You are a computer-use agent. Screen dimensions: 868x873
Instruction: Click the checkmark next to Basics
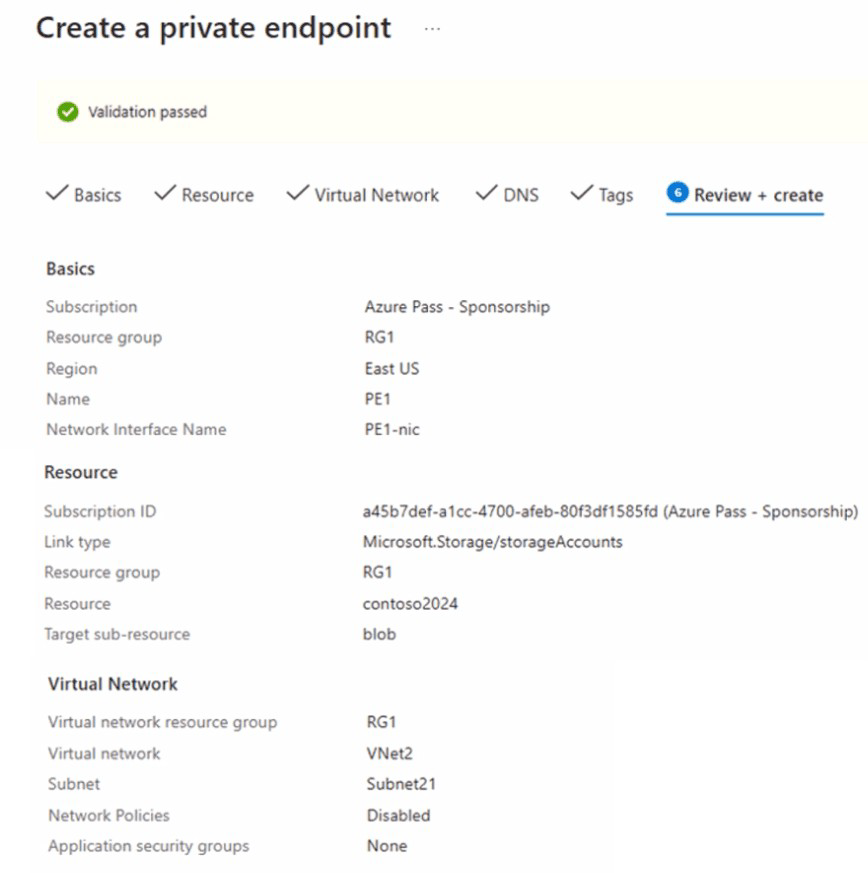57,194
